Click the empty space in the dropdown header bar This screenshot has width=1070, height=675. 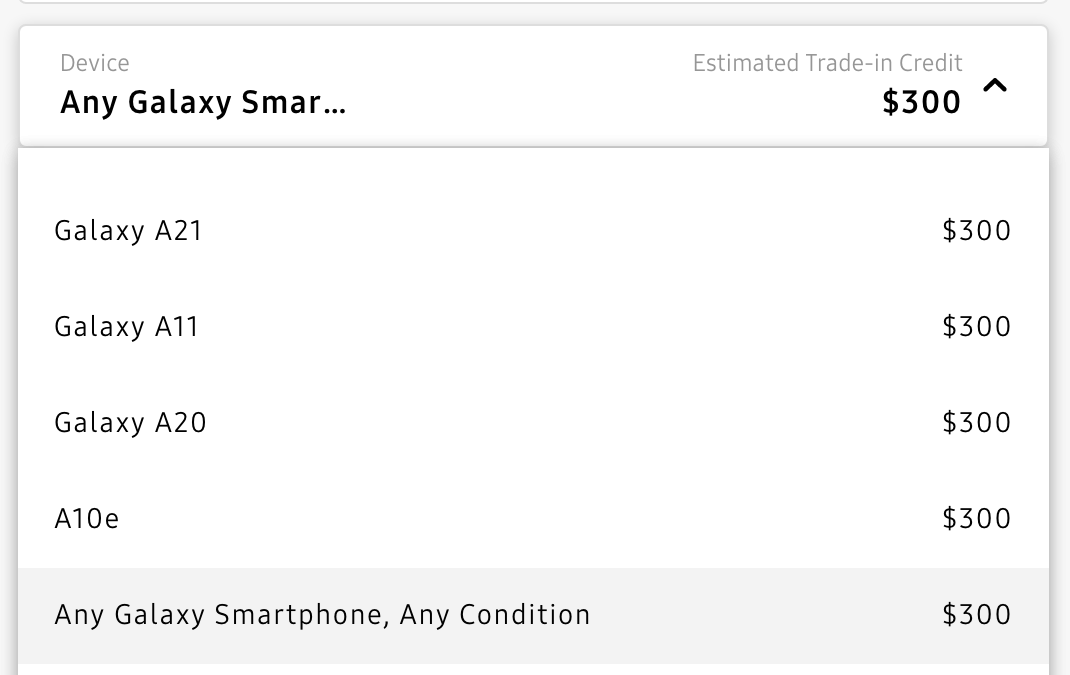pyautogui.click(x=520, y=87)
